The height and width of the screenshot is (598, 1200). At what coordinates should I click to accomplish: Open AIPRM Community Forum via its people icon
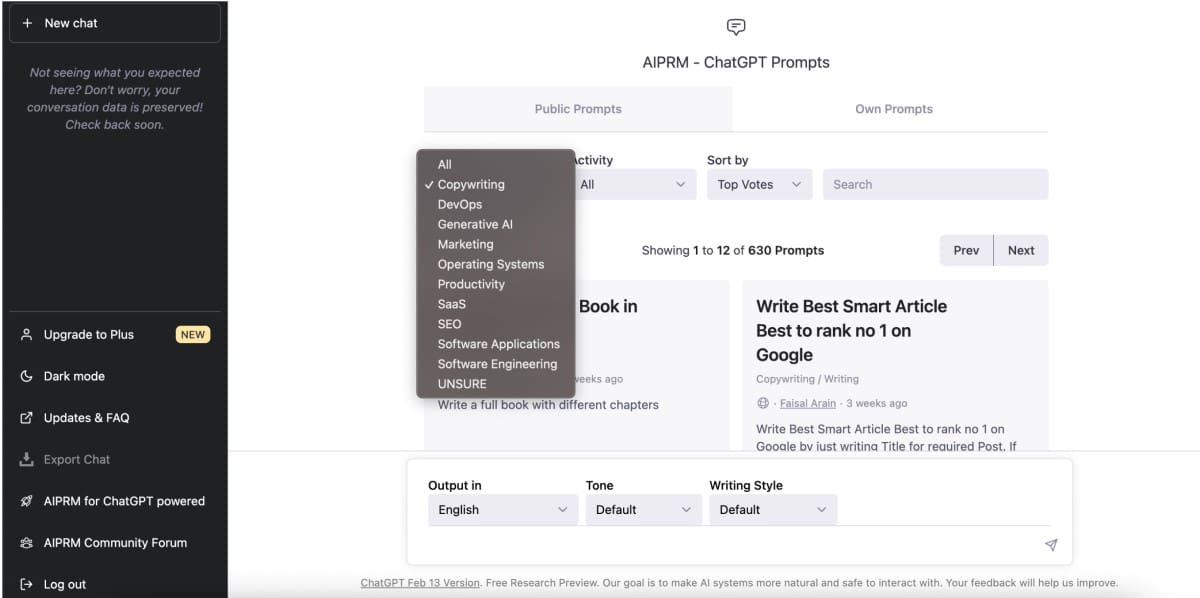[27, 543]
